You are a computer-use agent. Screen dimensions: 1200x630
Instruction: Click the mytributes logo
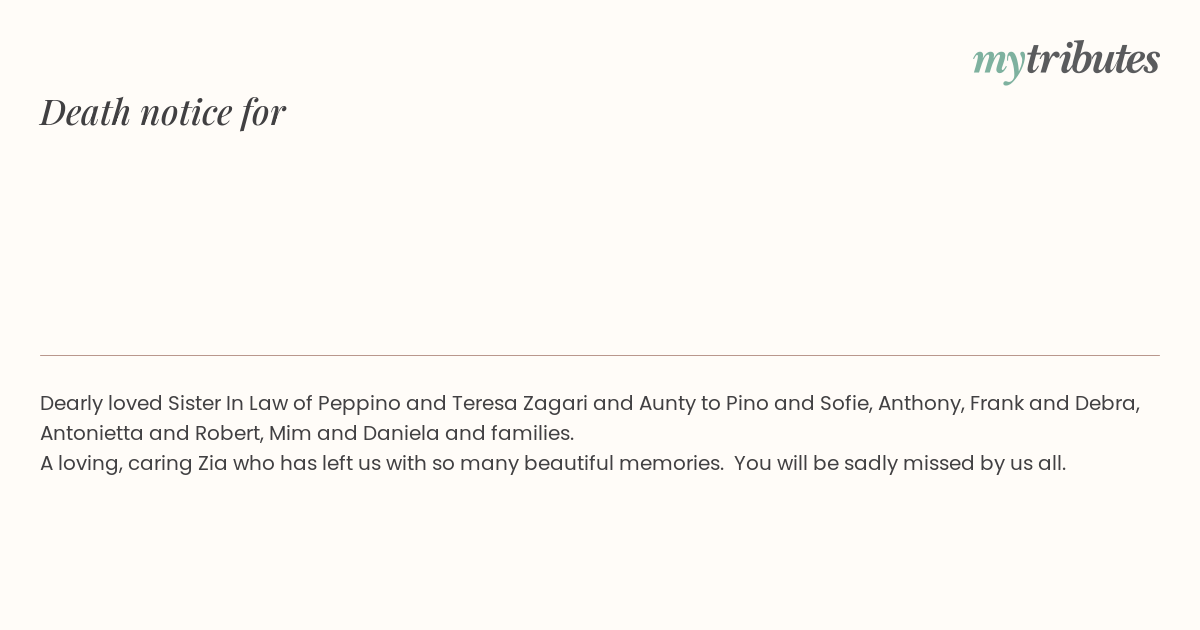coord(1066,60)
